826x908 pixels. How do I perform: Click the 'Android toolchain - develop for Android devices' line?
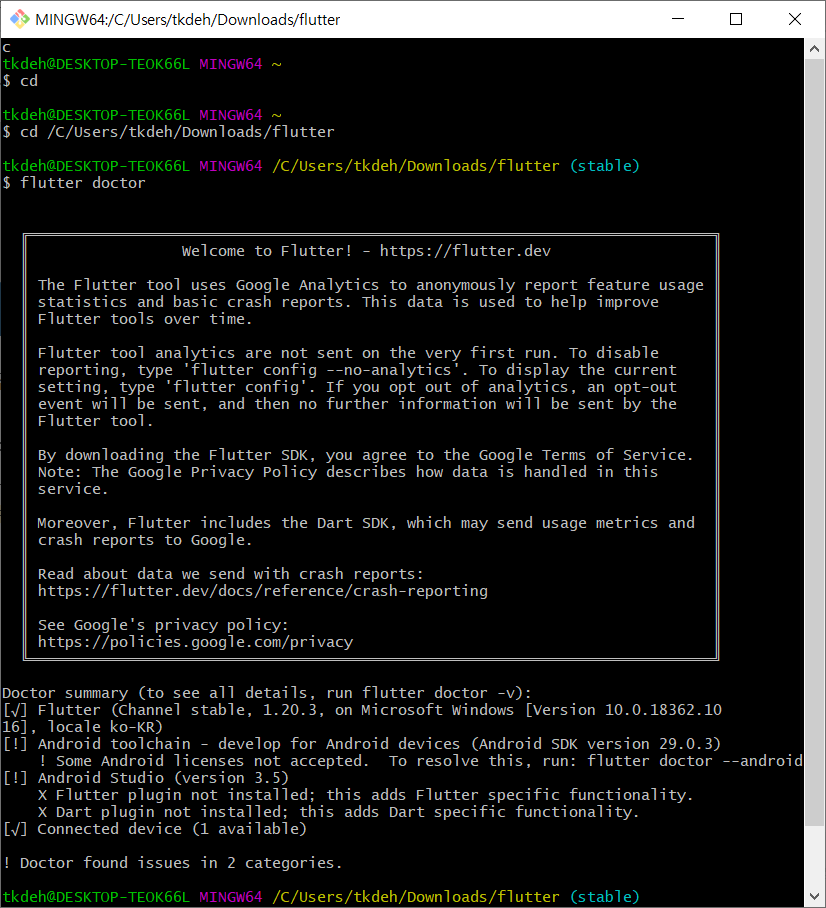click(361, 744)
